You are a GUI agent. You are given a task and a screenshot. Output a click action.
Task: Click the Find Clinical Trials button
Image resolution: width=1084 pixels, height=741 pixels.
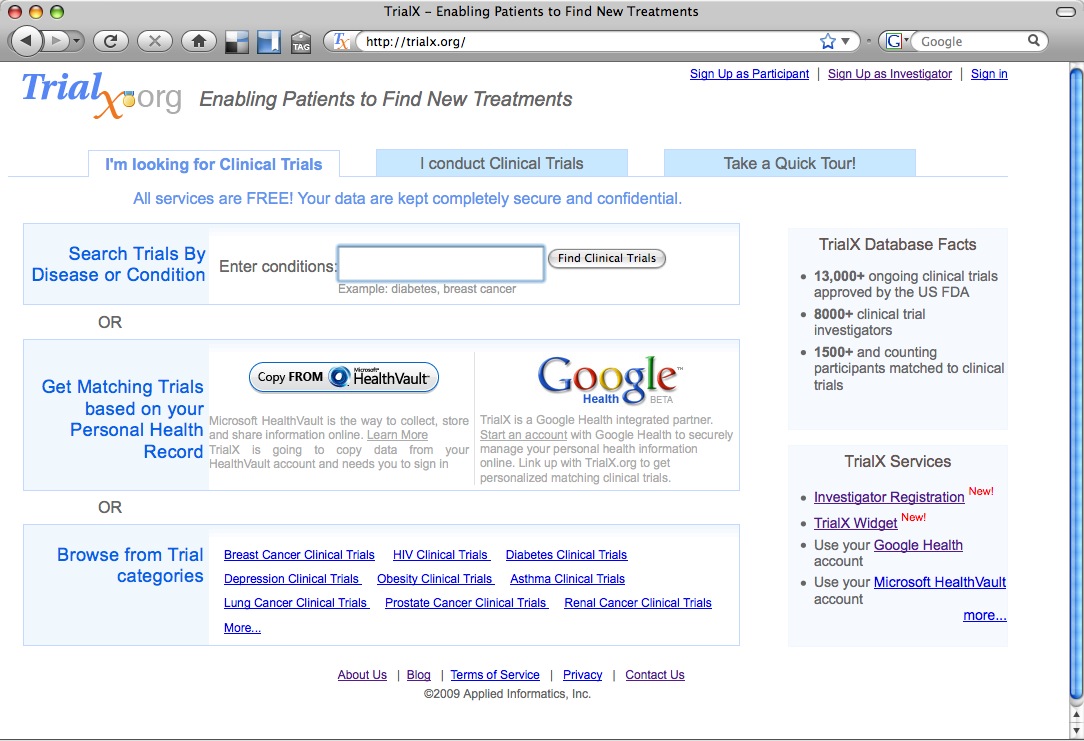click(x=607, y=259)
